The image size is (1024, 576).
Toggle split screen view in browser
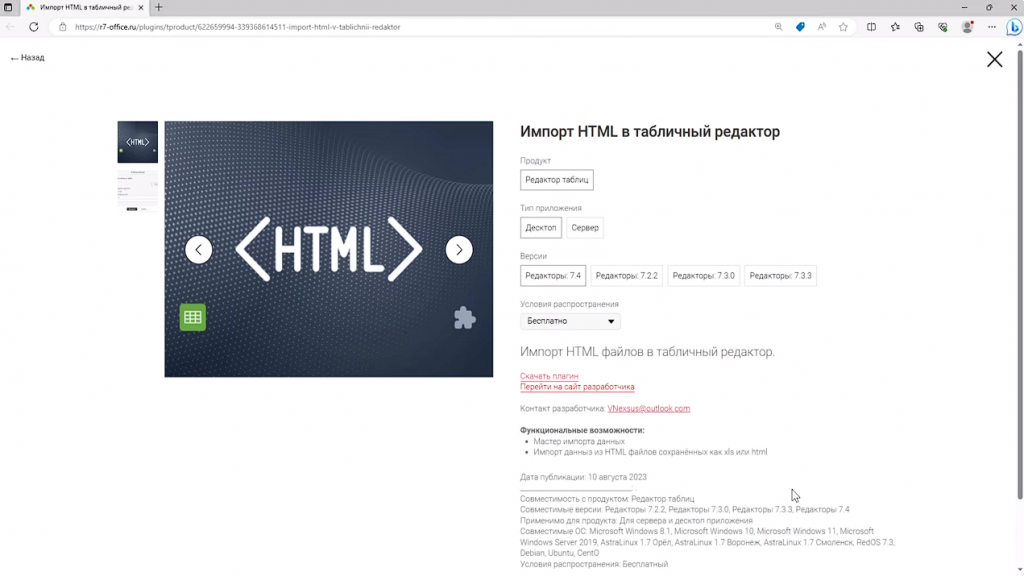pos(871,27)
